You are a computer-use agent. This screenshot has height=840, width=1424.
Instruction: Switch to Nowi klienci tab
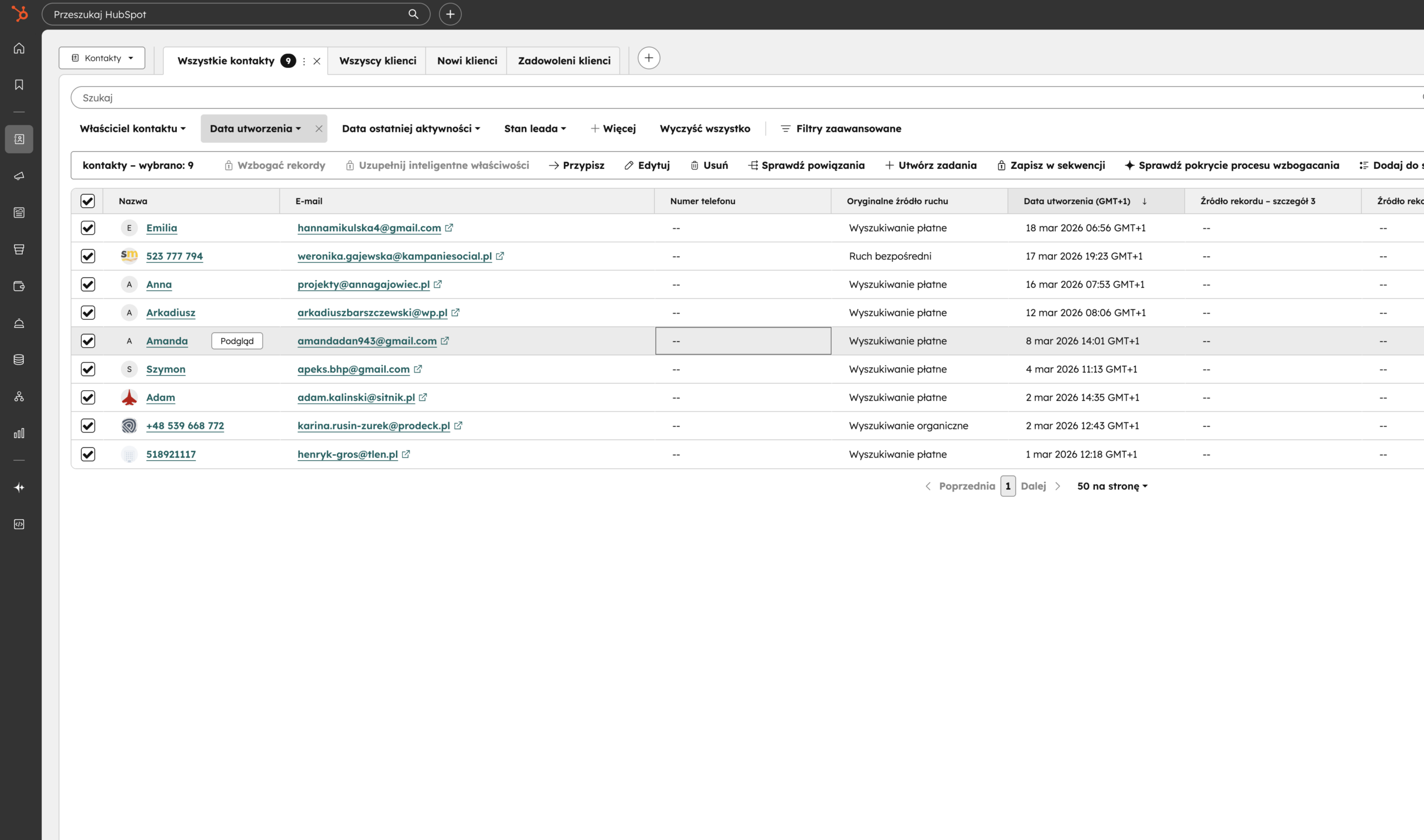pos(467,61)
